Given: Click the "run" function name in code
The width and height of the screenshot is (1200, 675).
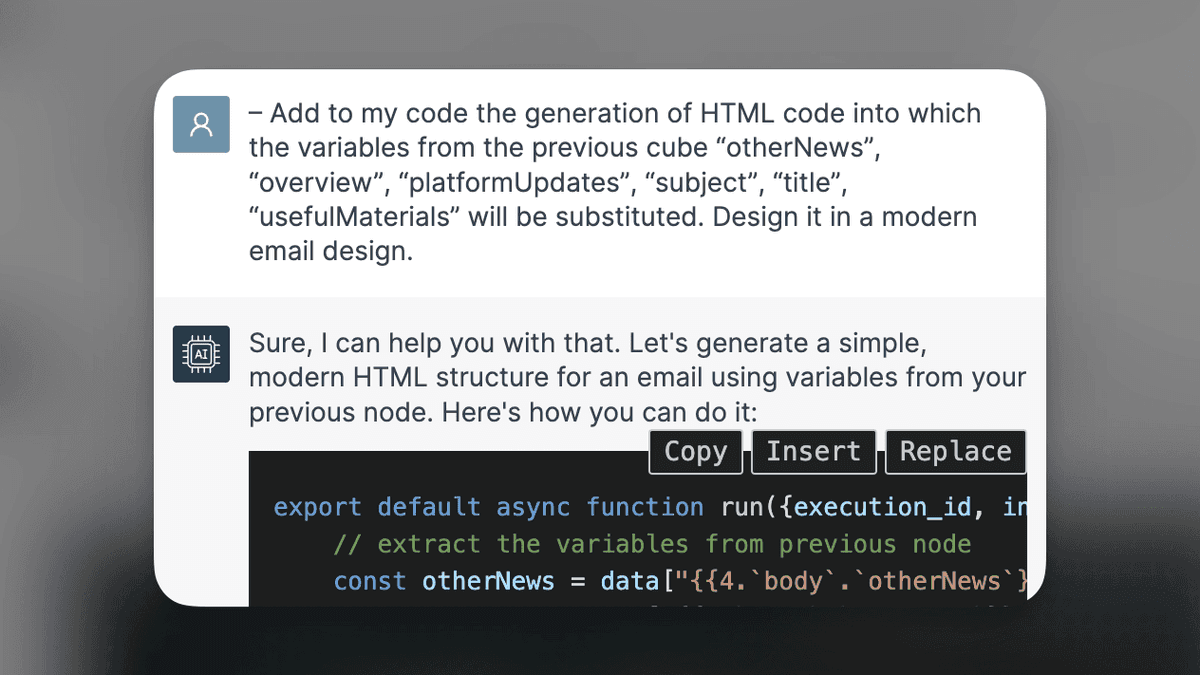Looking at the screenshot, I should pyautogui.click(x=743, y=508).
